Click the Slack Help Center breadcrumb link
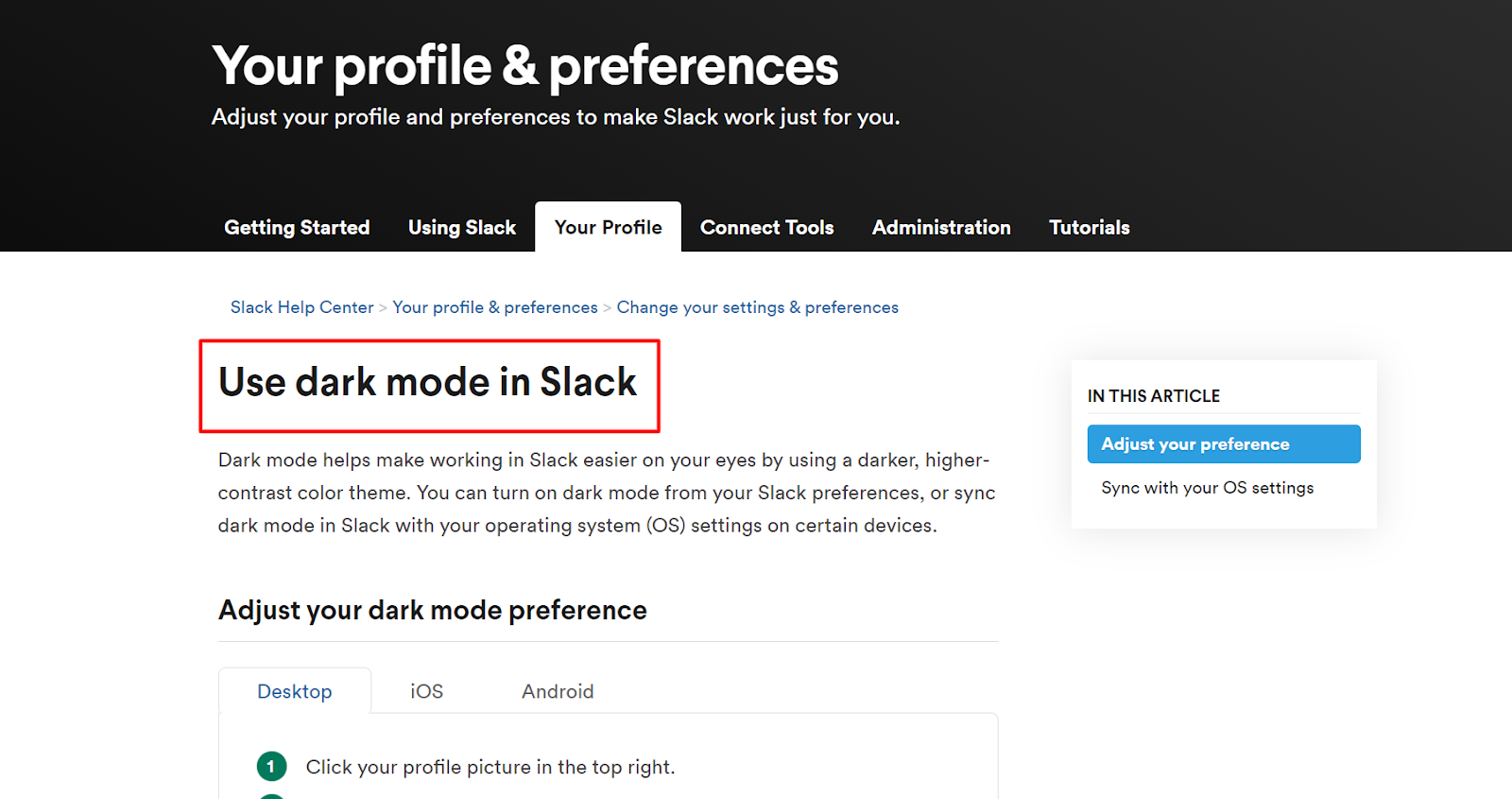Image resolution: width=1512 pixels, height=799 pixels. click(x=301, y=307)
